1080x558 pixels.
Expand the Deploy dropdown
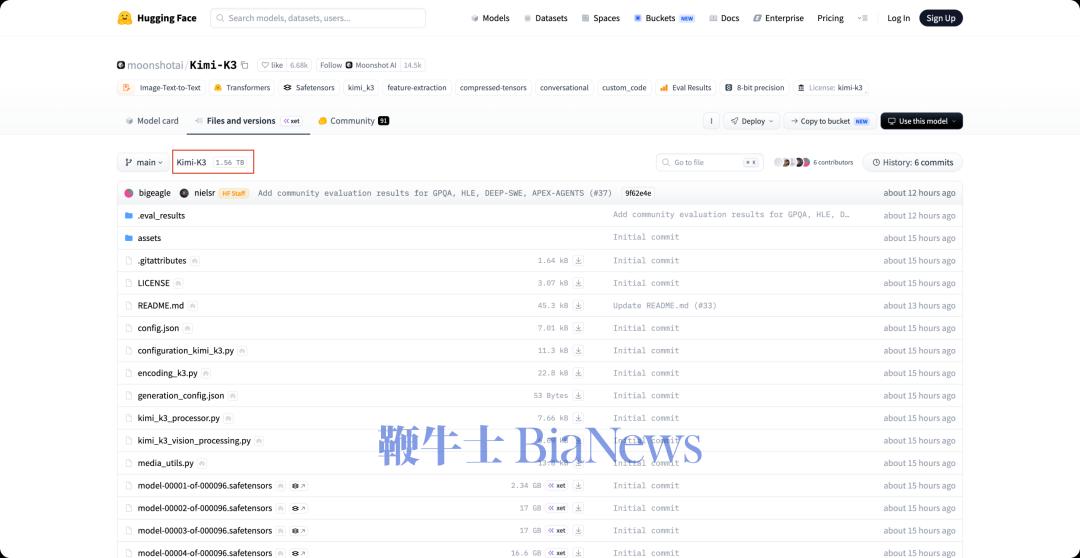coord(751,121)
